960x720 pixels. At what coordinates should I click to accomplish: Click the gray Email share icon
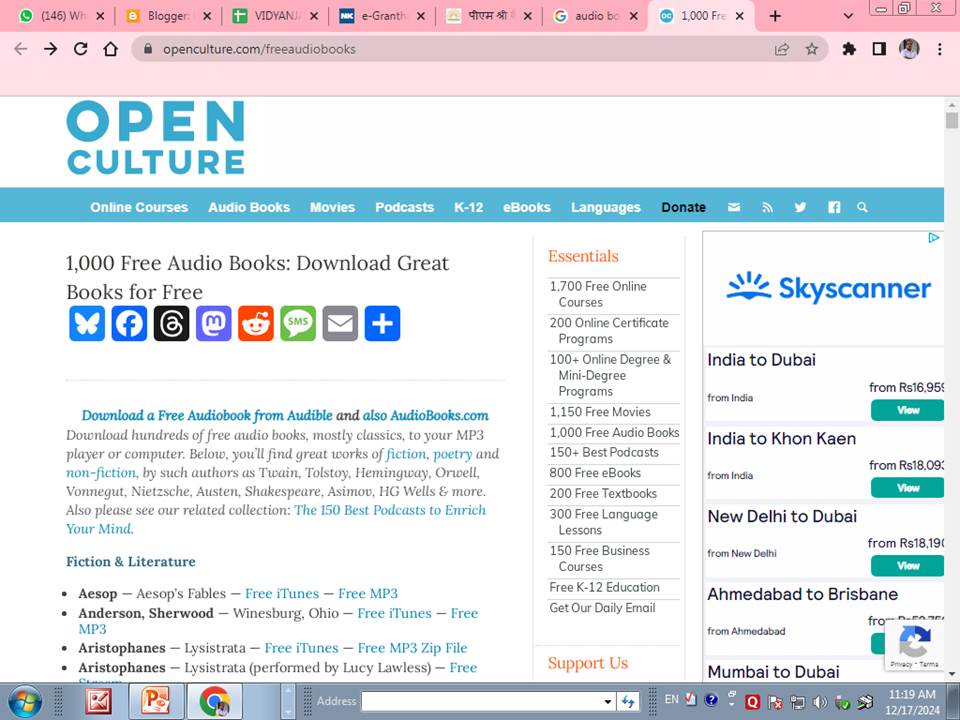[340, 323]
